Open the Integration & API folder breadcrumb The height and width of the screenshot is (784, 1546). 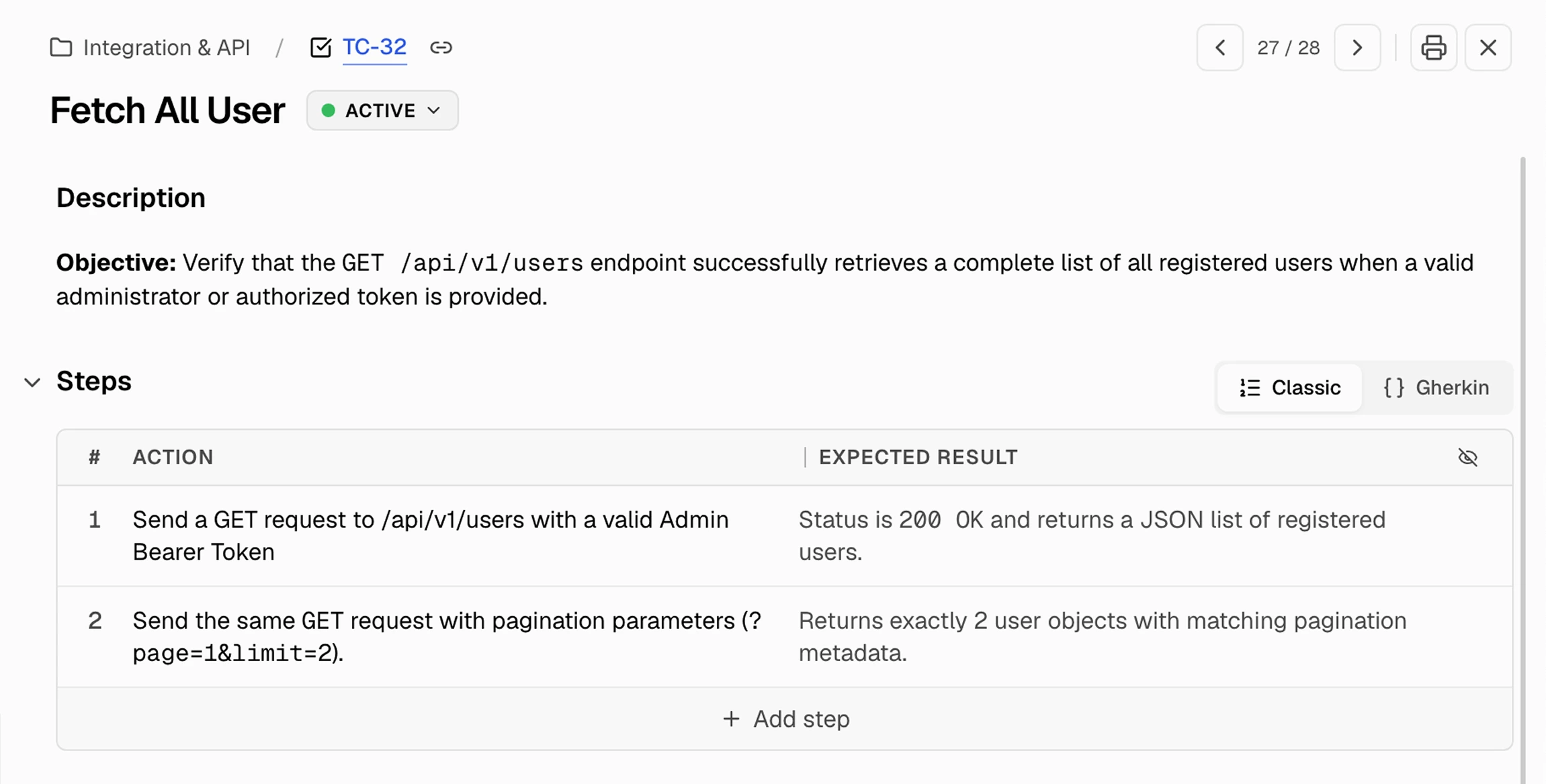[x=167, y=48]
